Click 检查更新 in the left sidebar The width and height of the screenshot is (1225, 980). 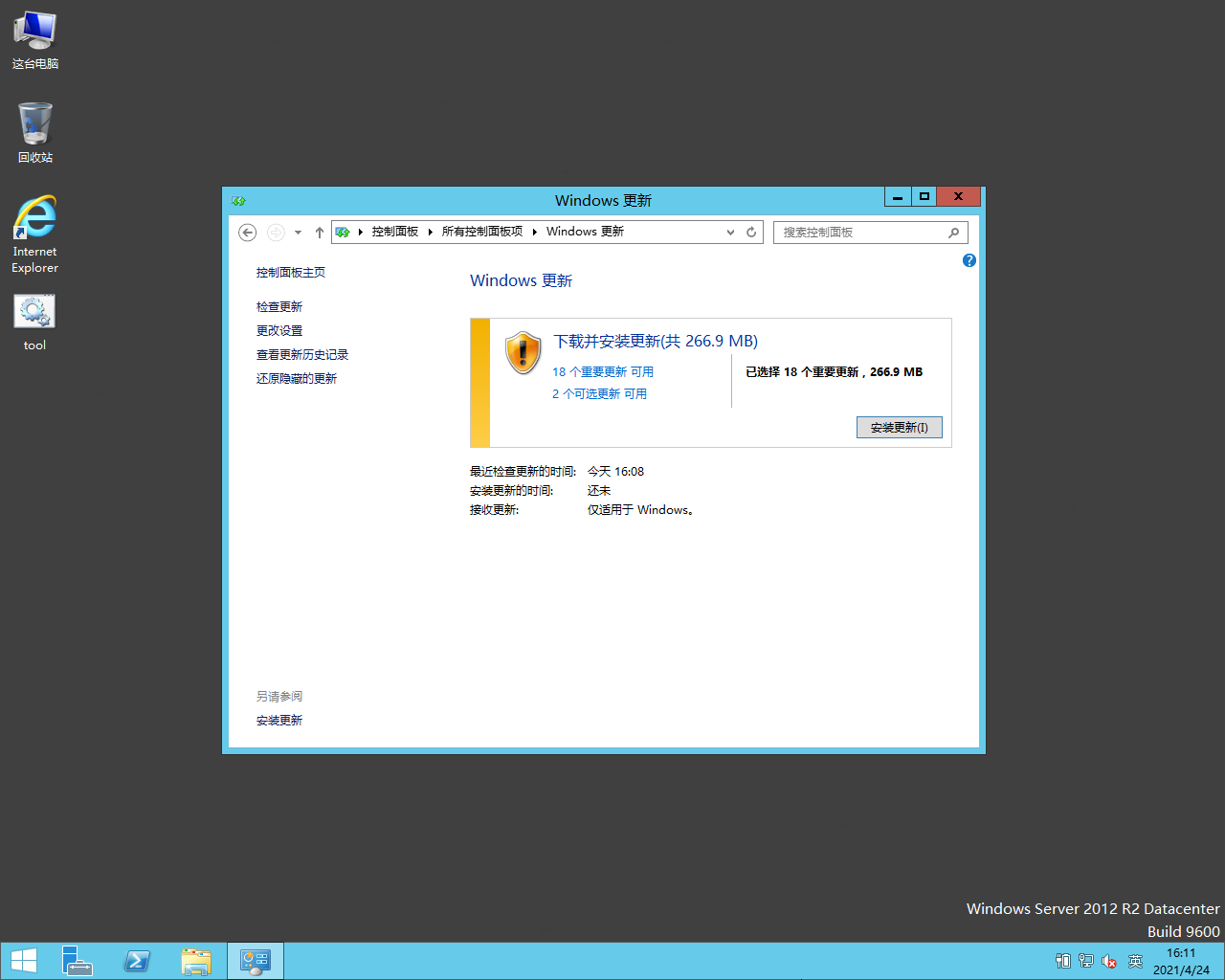click(279, 307)
